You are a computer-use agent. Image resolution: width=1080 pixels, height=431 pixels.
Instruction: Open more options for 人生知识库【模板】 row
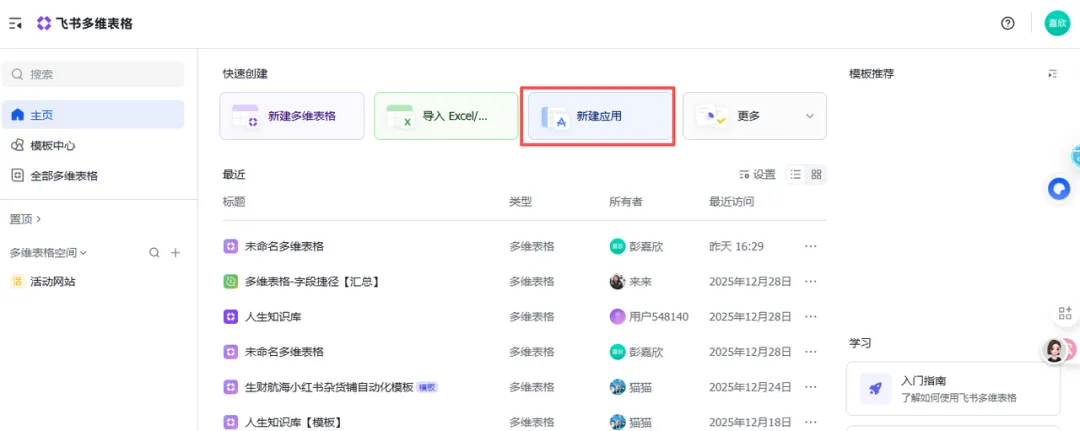[x=811, y=422]
